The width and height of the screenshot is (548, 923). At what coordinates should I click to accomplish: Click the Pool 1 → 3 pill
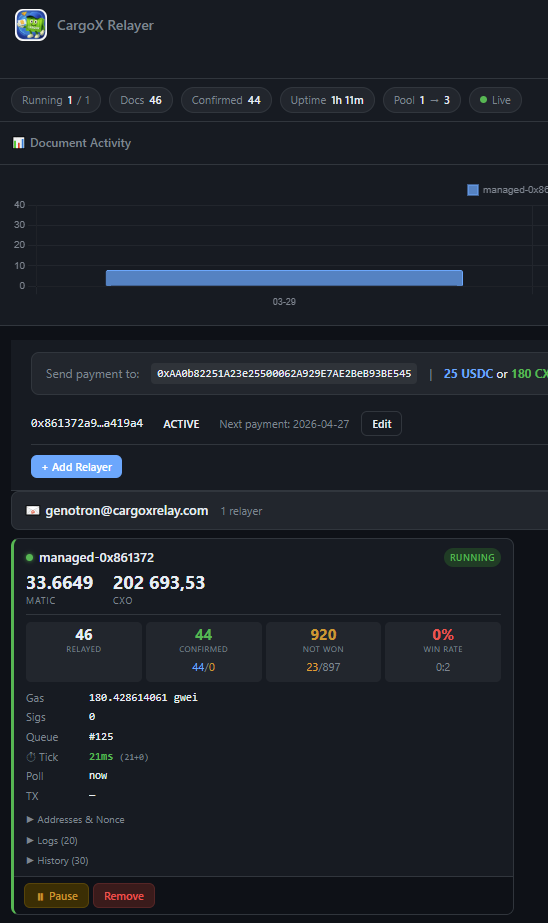point(421,100)
